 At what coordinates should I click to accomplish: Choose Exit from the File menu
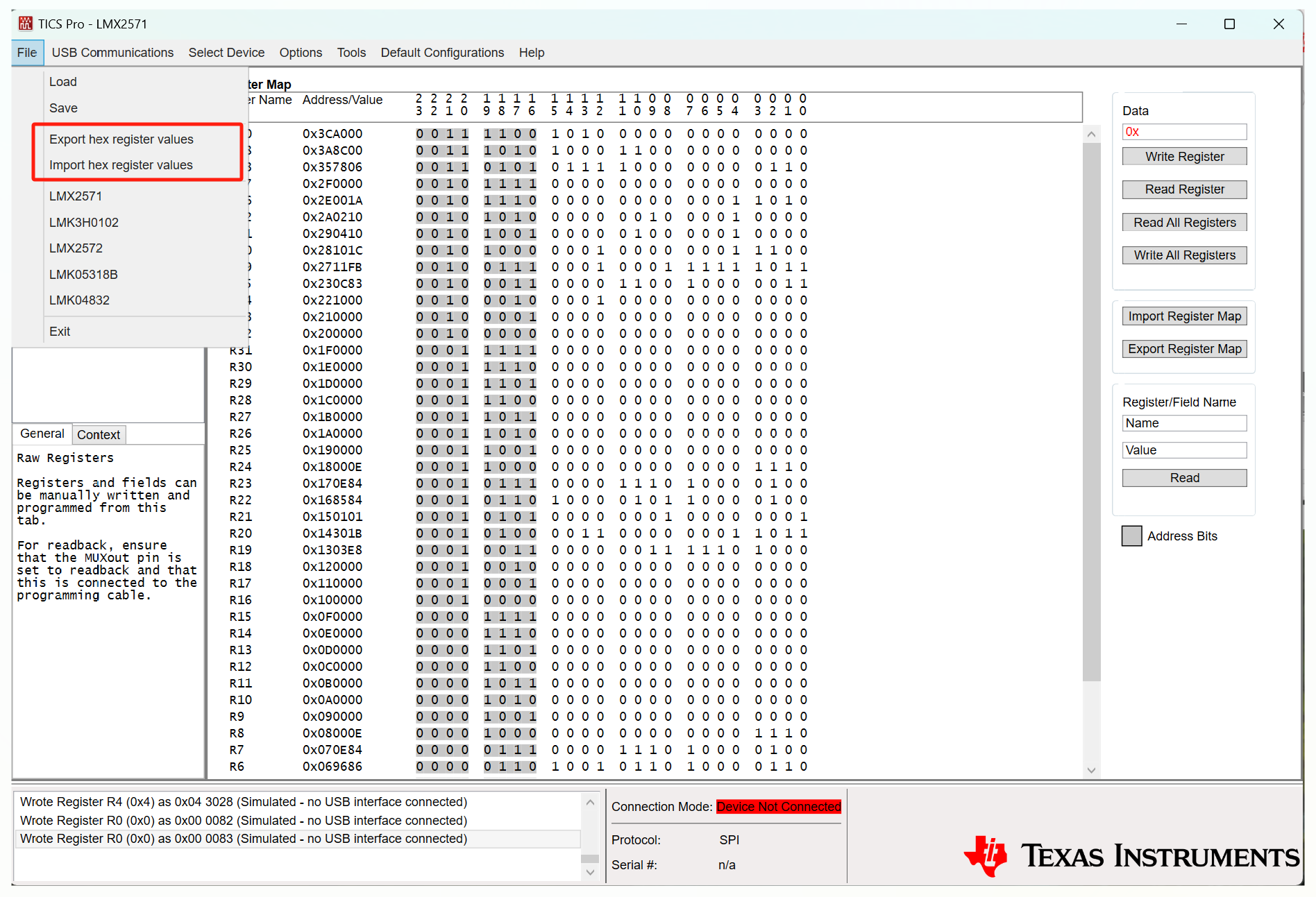coord(60,332)
